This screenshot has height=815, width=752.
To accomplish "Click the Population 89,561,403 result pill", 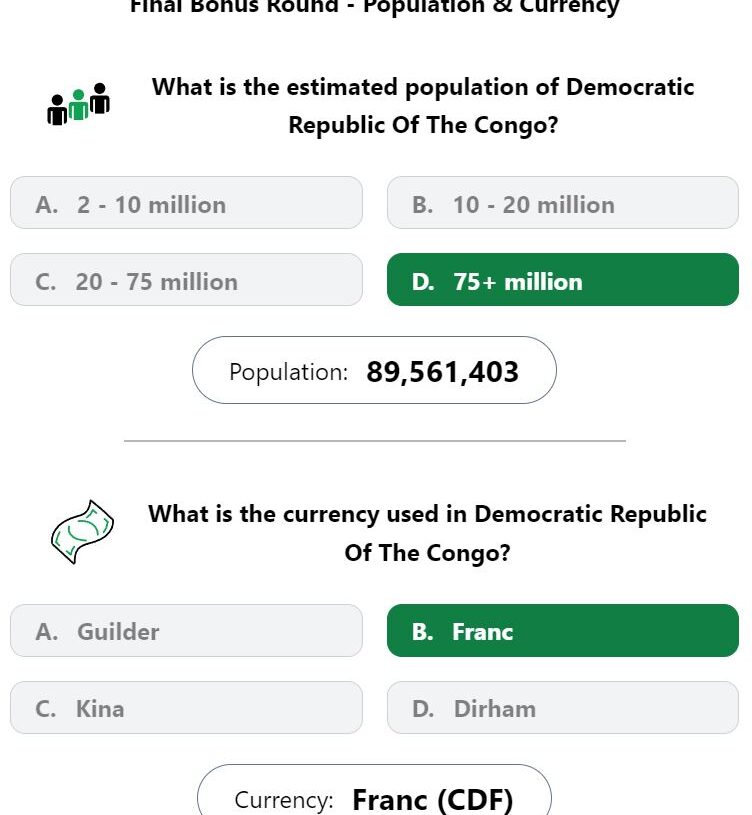I will 374,370.
